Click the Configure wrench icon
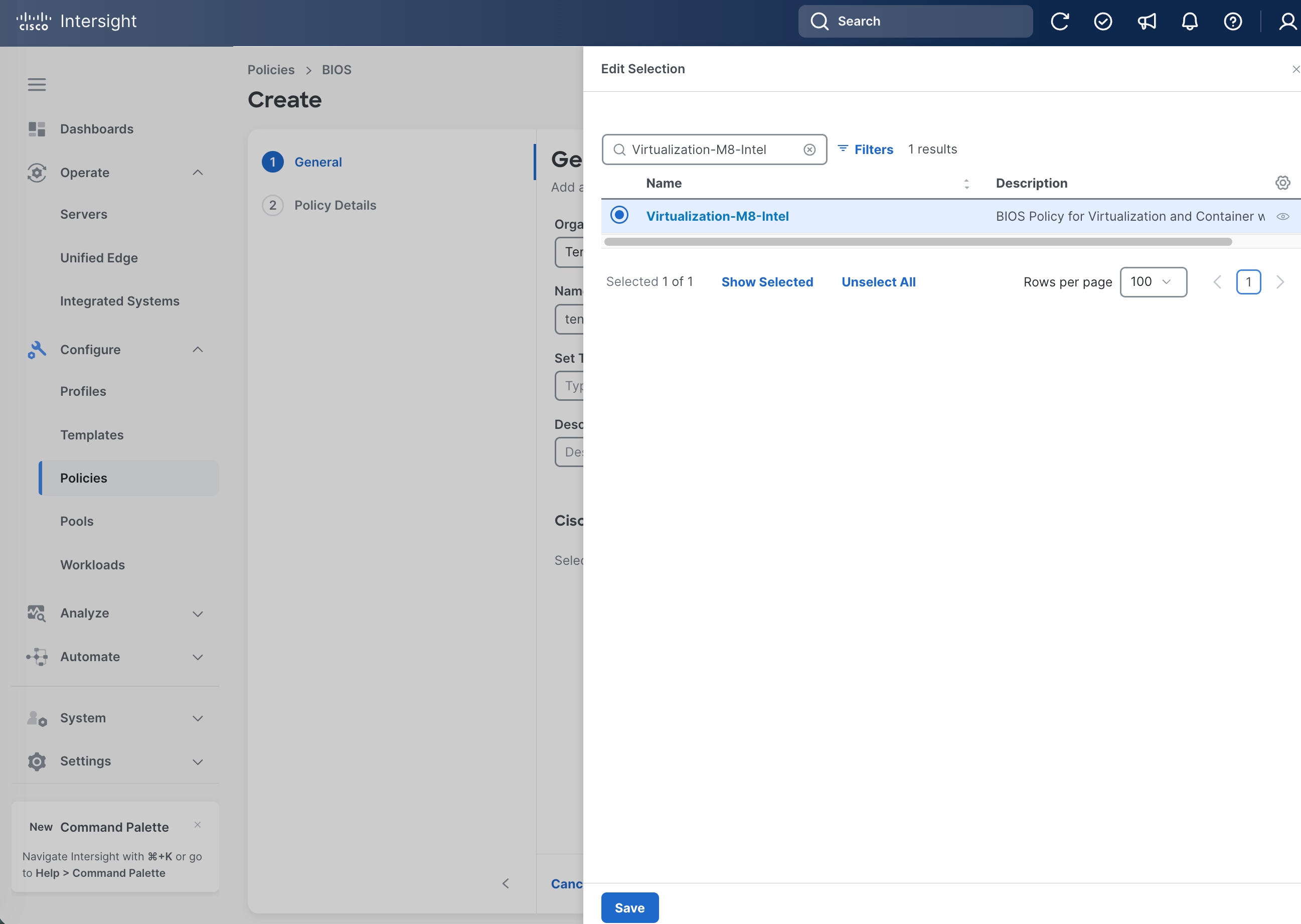1301x924 pixels. (37, 350)
